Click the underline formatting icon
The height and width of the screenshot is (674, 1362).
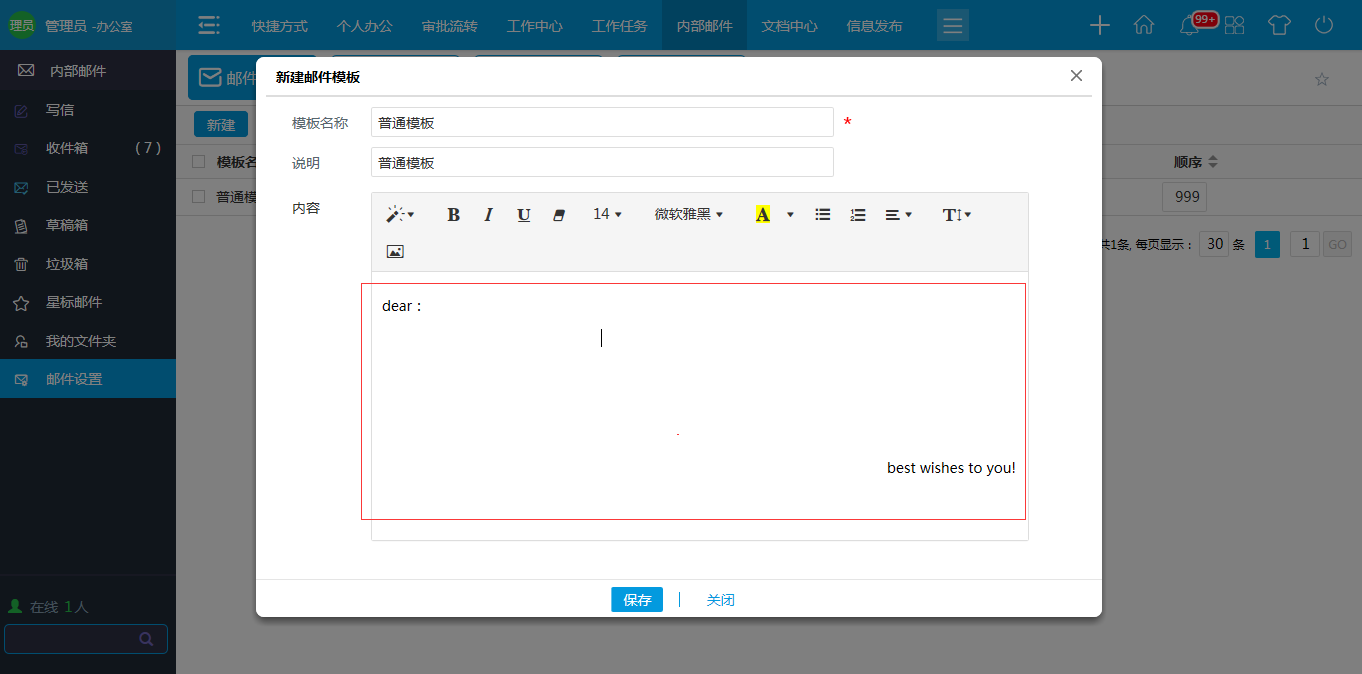pos(523,215)
